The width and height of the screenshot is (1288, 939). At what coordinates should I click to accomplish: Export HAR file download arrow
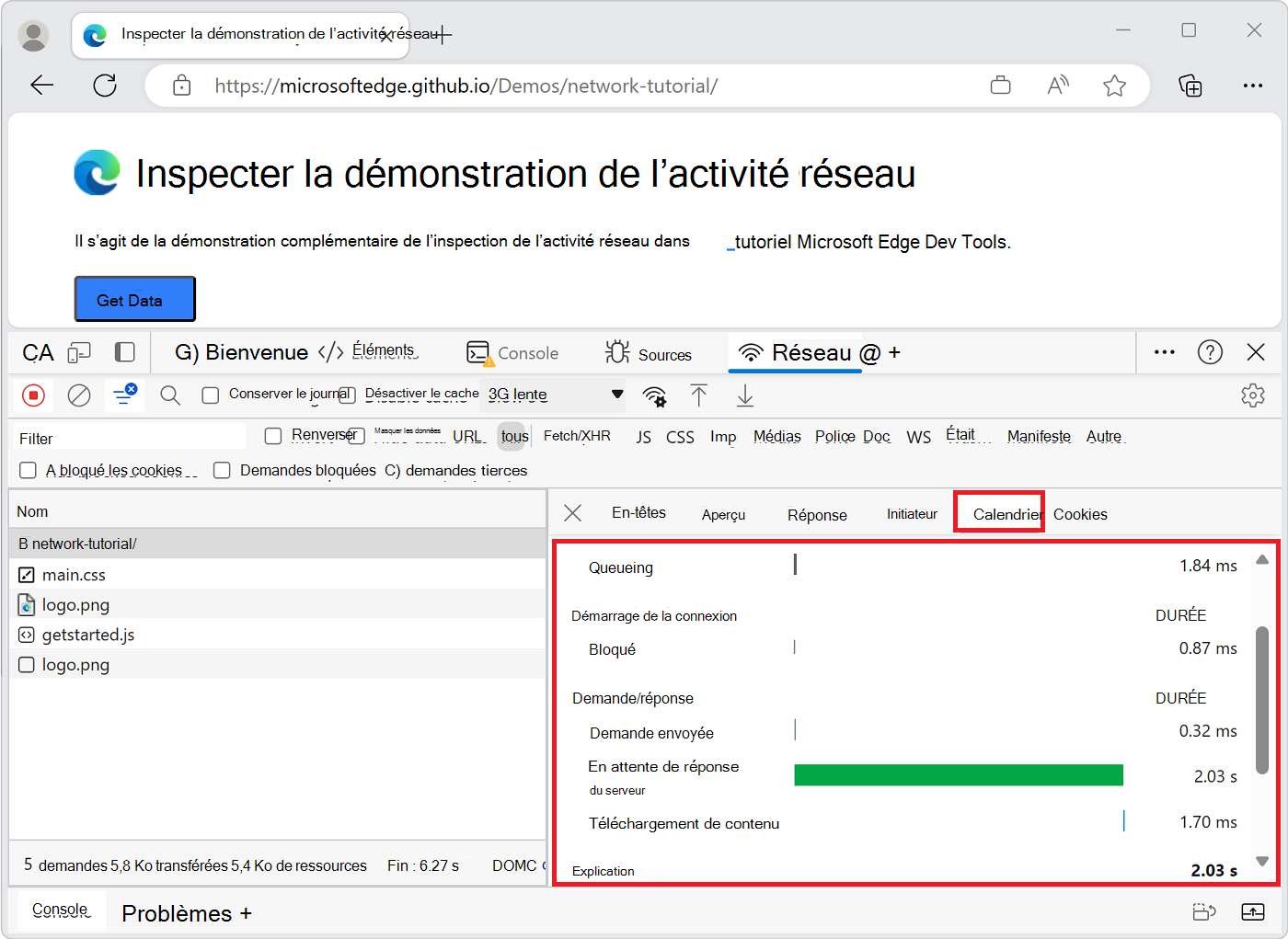coord(745,395)
